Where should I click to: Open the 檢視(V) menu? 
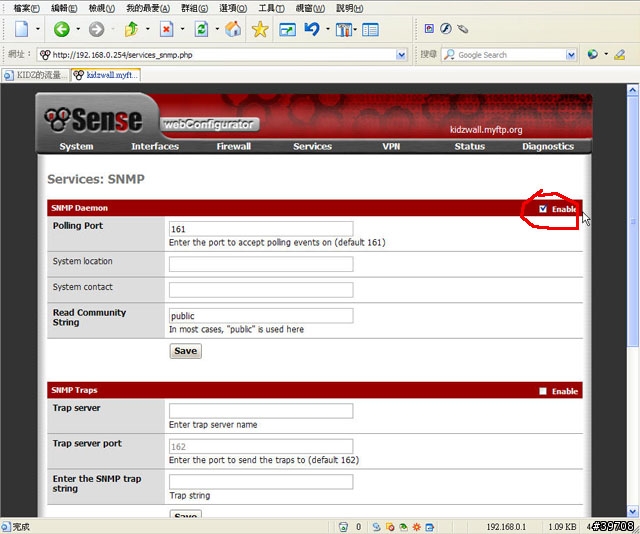click(x=102, y=8)
